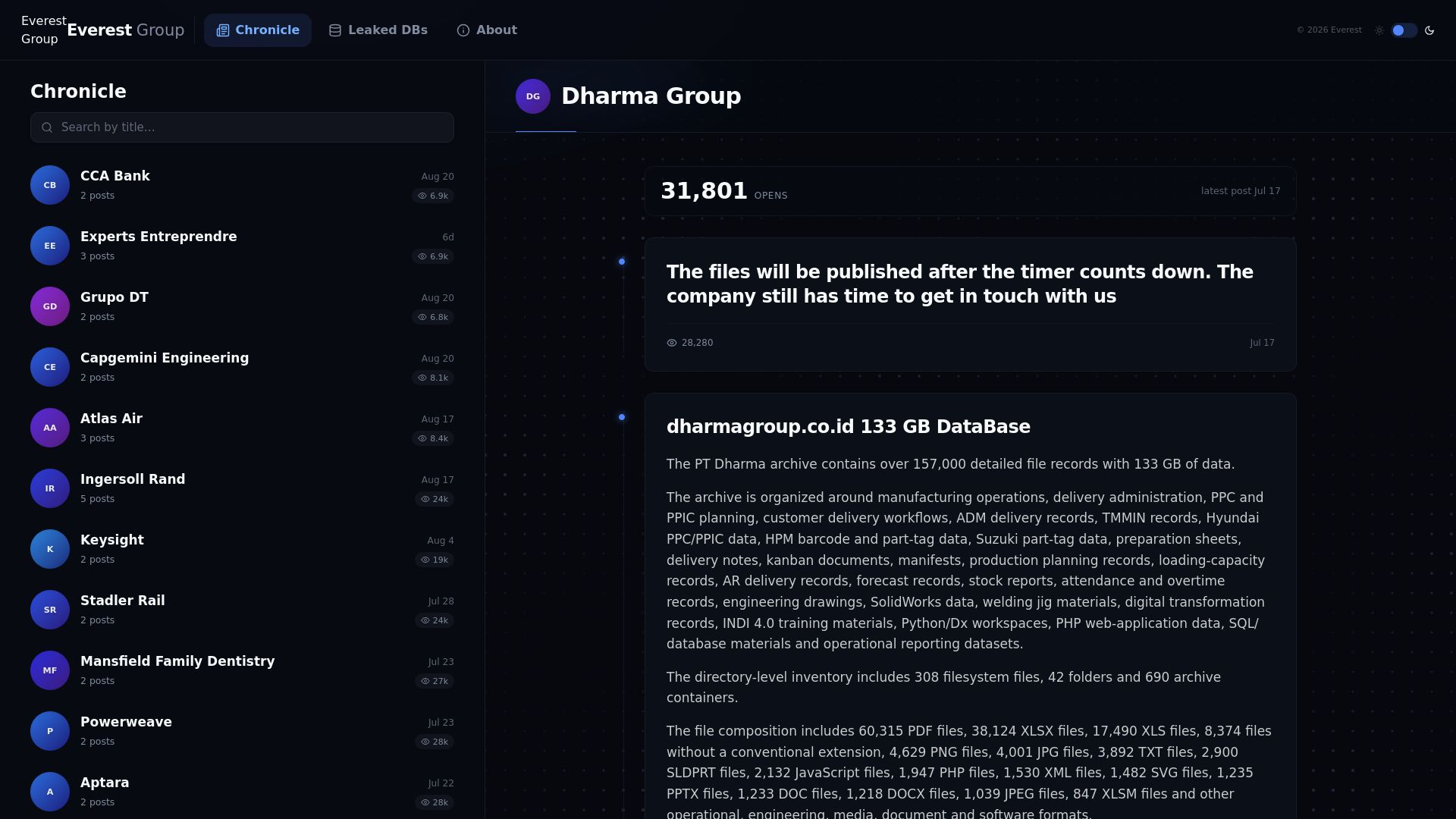1456x819 pixels.
Task: Click the CB avatar for CCA Bank
Action: pyautogui.click(x=50, y=185)
